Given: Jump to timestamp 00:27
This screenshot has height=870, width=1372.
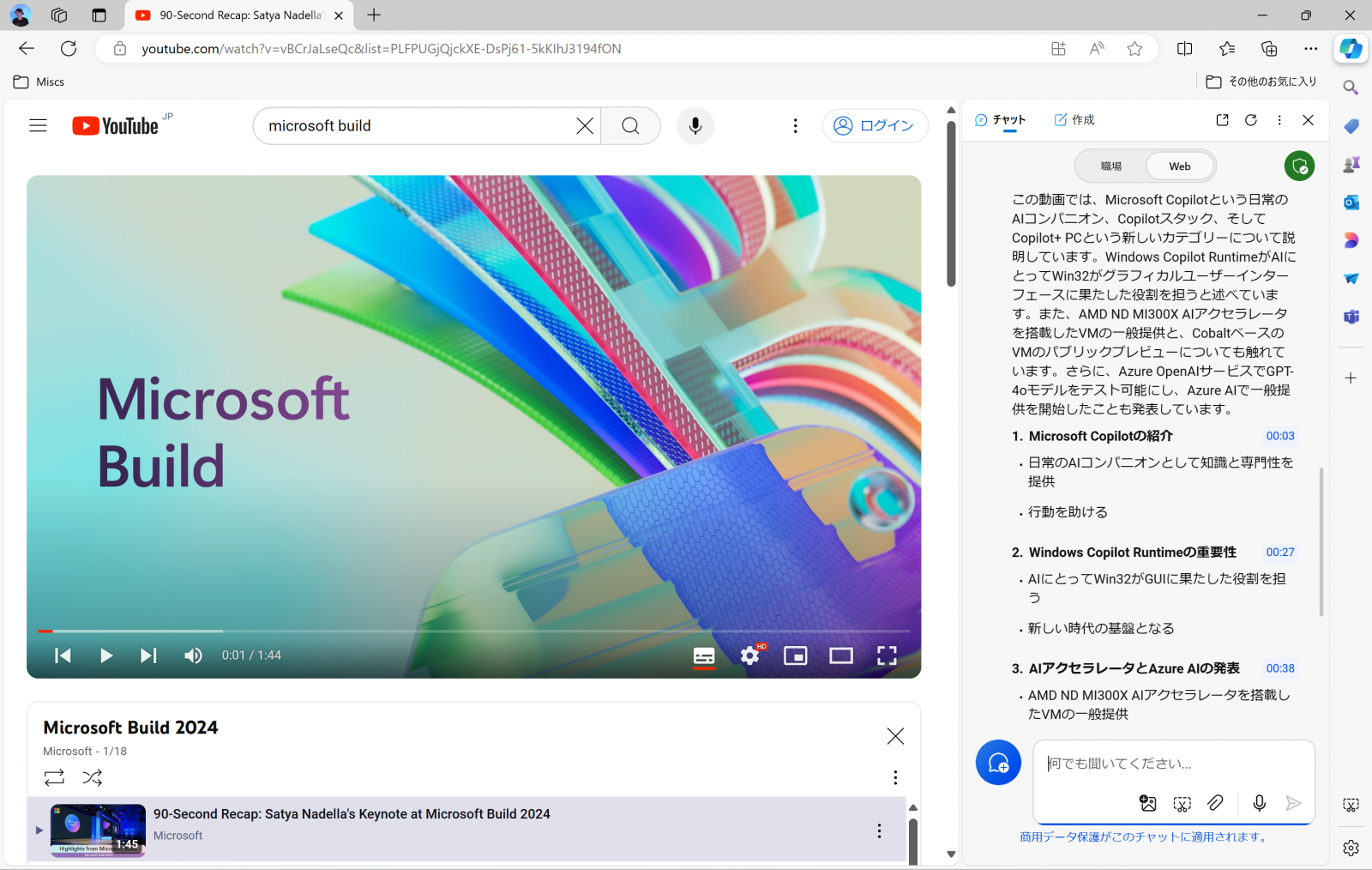Looking at the screenshot, I should 1280,553.
